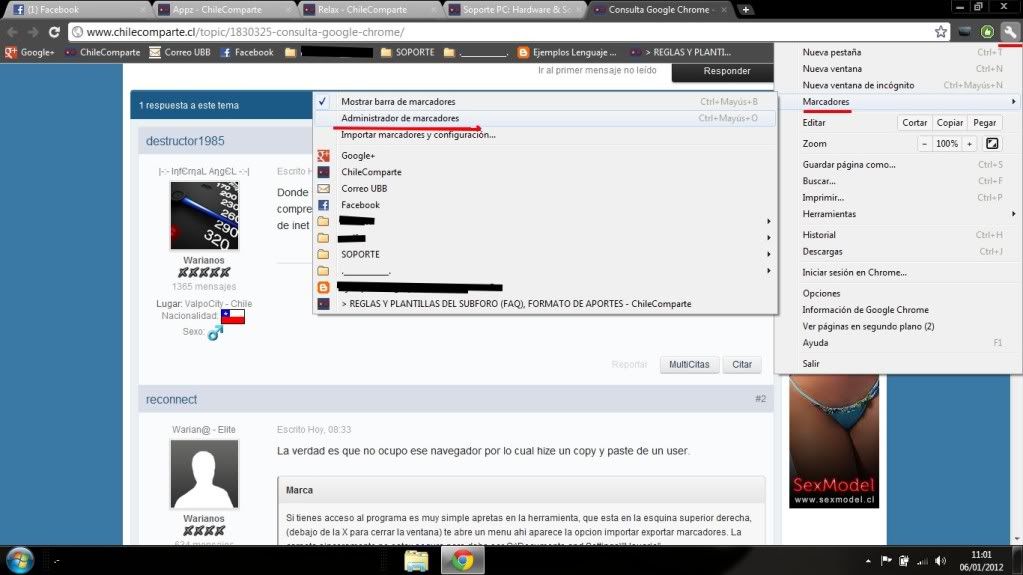This screenshot has width=1023, height=575.
Task: Open Google+ bookmark in bookmarks bar
Action: (30, 52)
